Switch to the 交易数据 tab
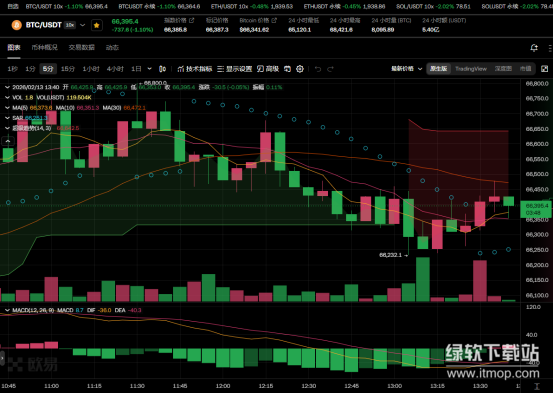The width and height of the screenshot is (554, 393). (81, 47)
